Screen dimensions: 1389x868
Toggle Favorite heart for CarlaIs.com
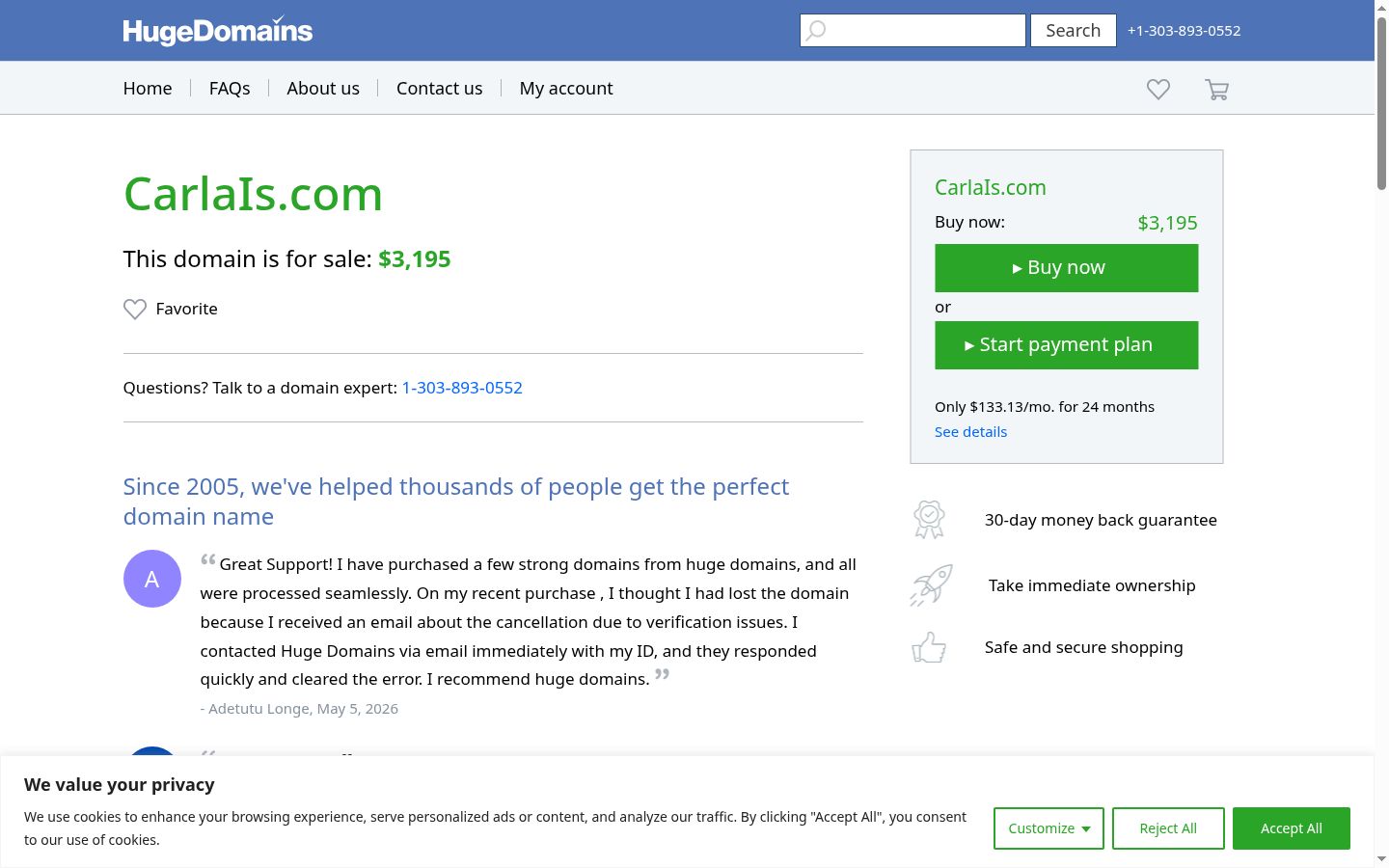tap(135, 309)
